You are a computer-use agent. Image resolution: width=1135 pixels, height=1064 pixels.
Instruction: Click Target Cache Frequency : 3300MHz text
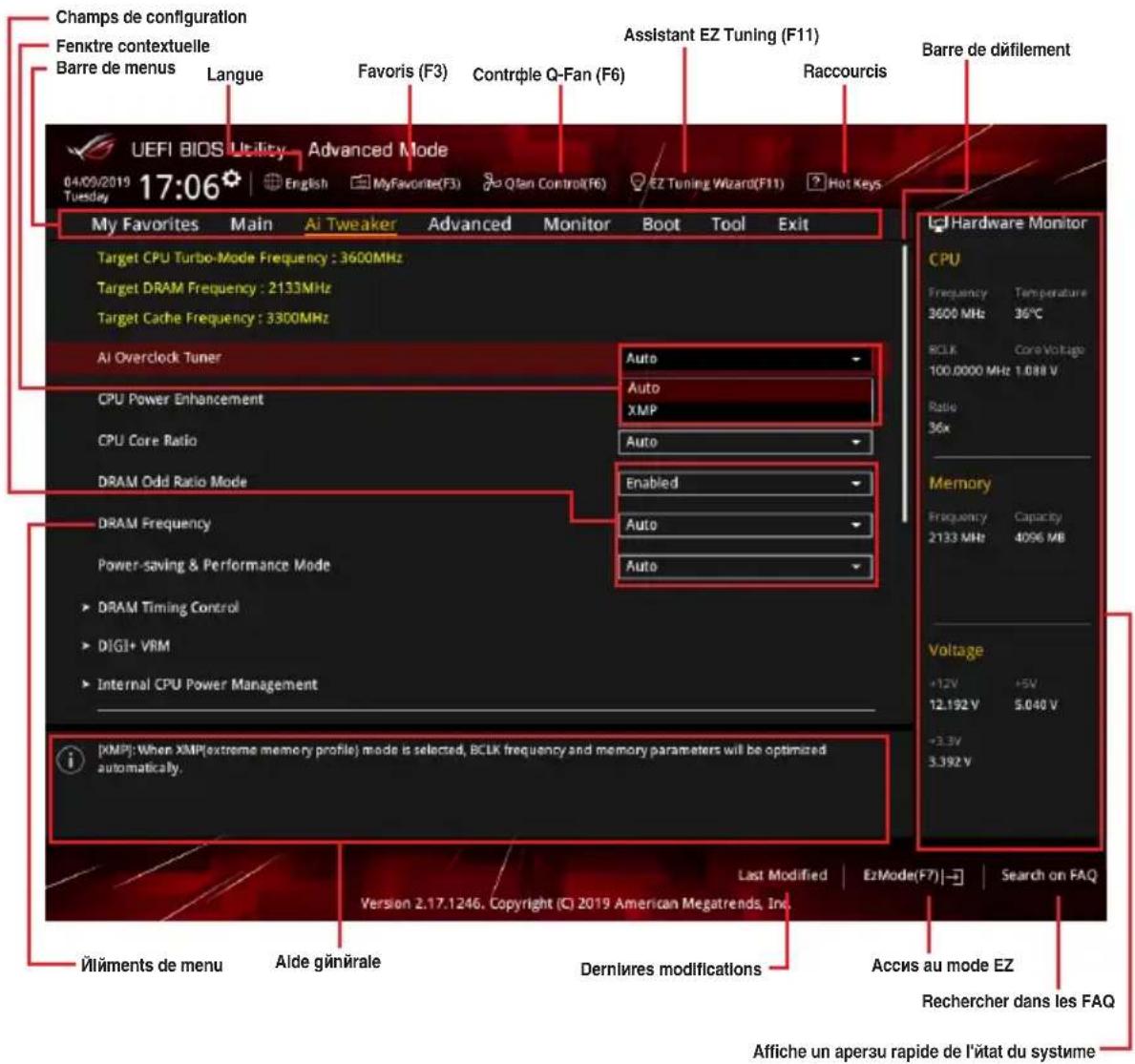(x=213, y=319)
